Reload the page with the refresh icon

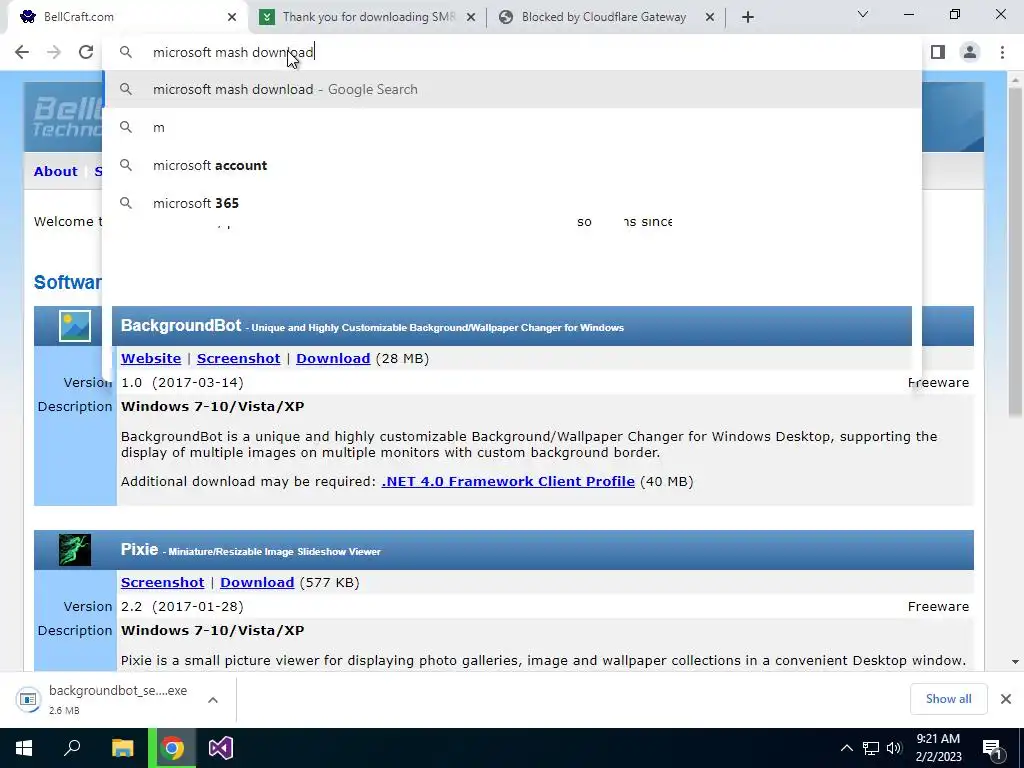[86, 52]
